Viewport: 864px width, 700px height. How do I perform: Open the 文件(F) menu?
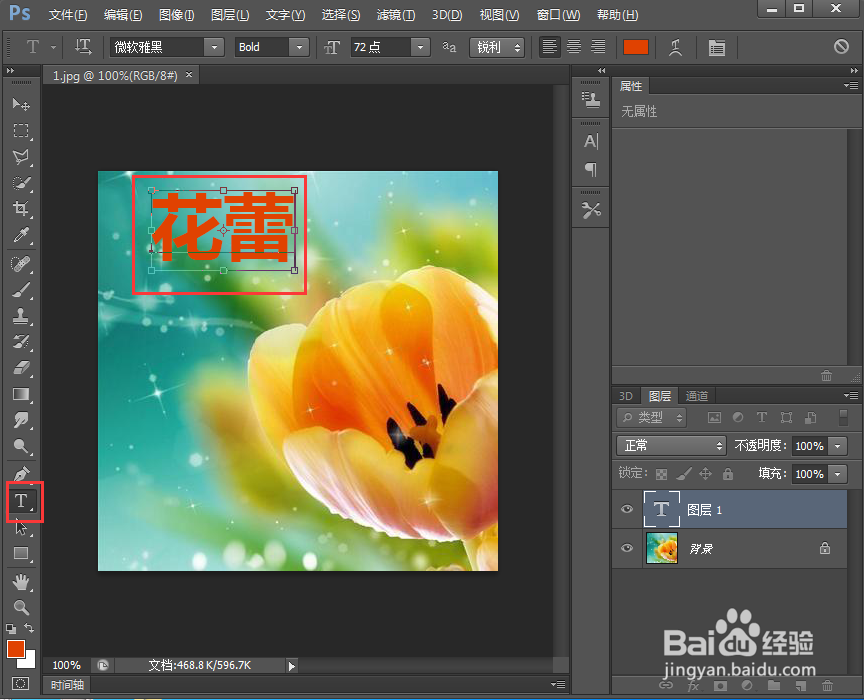coord(68,15)
